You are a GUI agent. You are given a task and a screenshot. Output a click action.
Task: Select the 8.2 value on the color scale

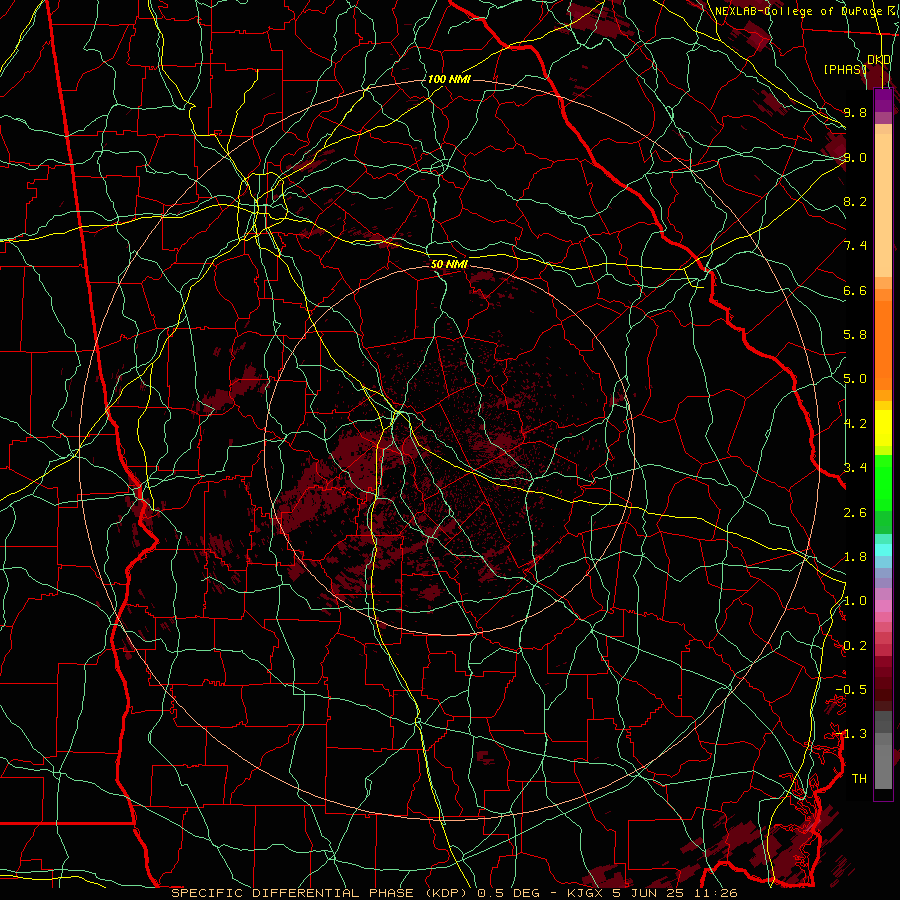[855, 201]
